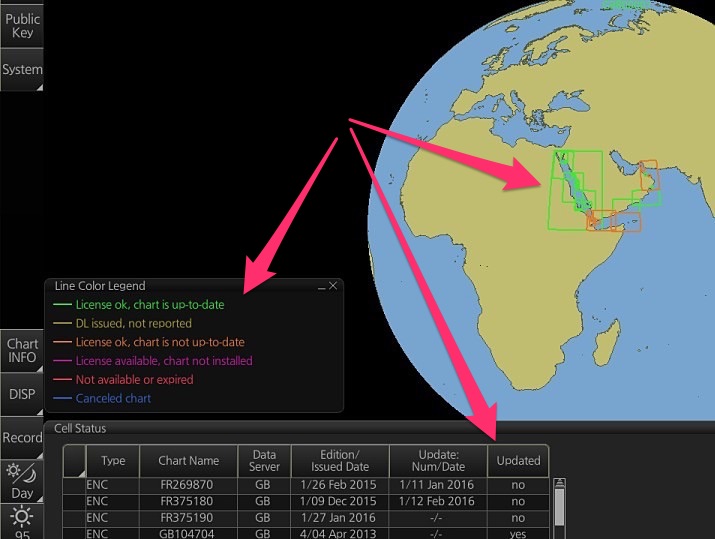Viewport: 715px width, 539px height.
Task: Close the Line Color Legend panel
Action: pyautogui.click(x=334, y=286)
